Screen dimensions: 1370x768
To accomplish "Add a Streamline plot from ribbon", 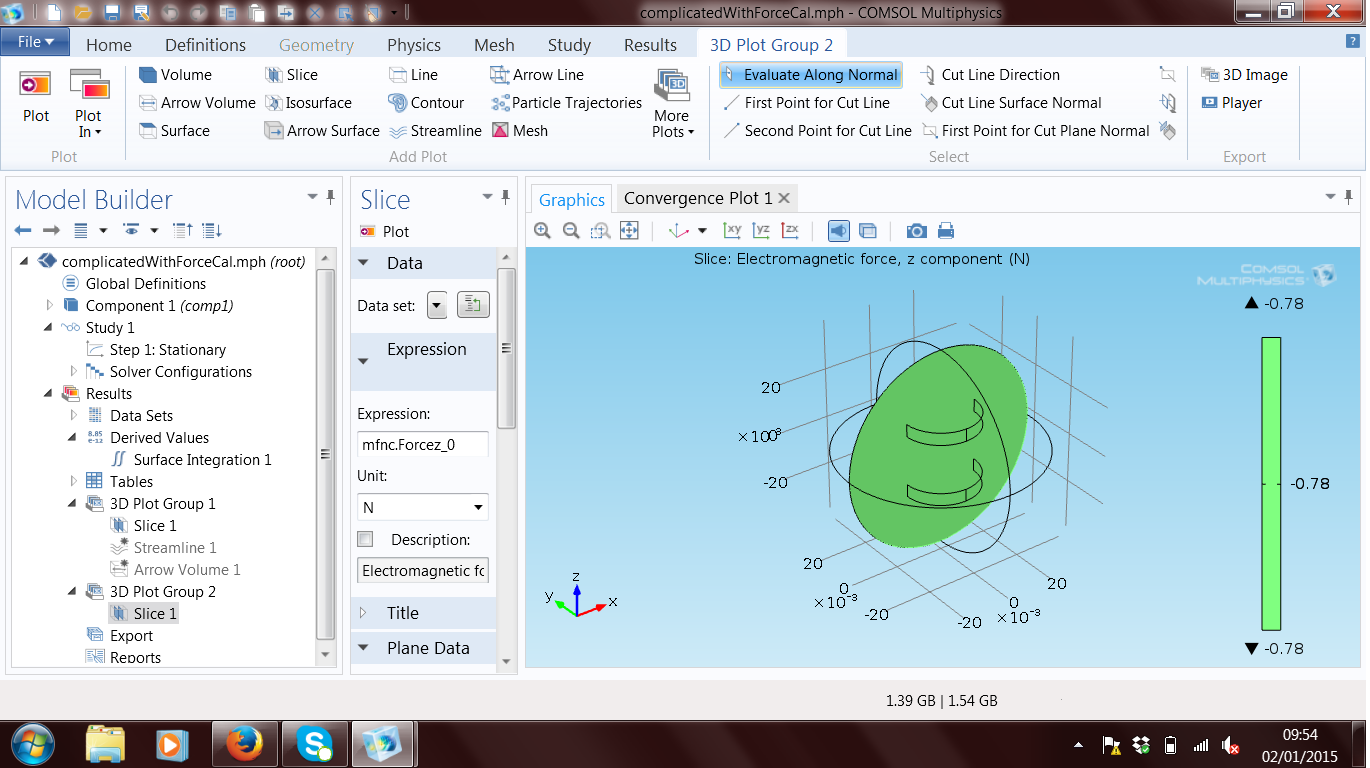I will 435,131.
